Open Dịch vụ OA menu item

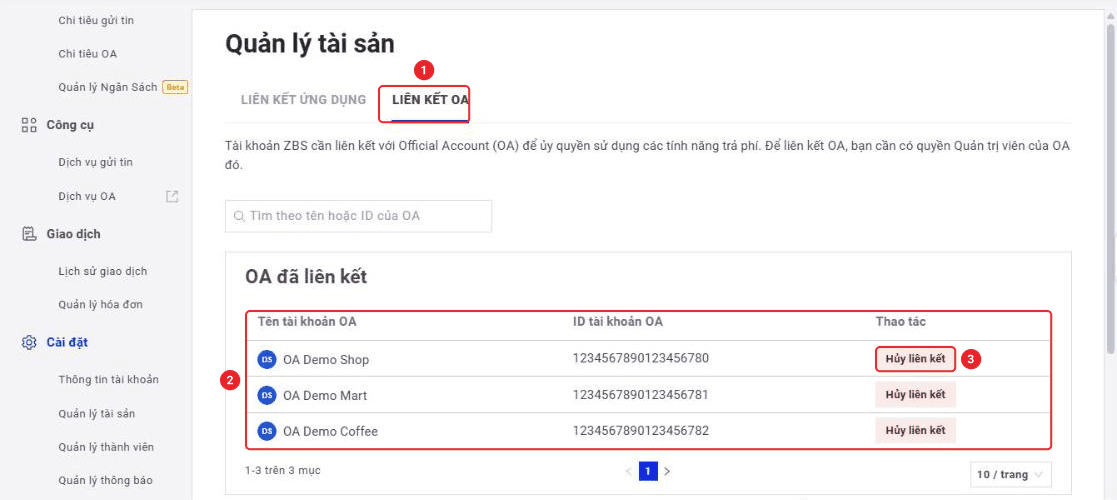(x=87, y=196)
